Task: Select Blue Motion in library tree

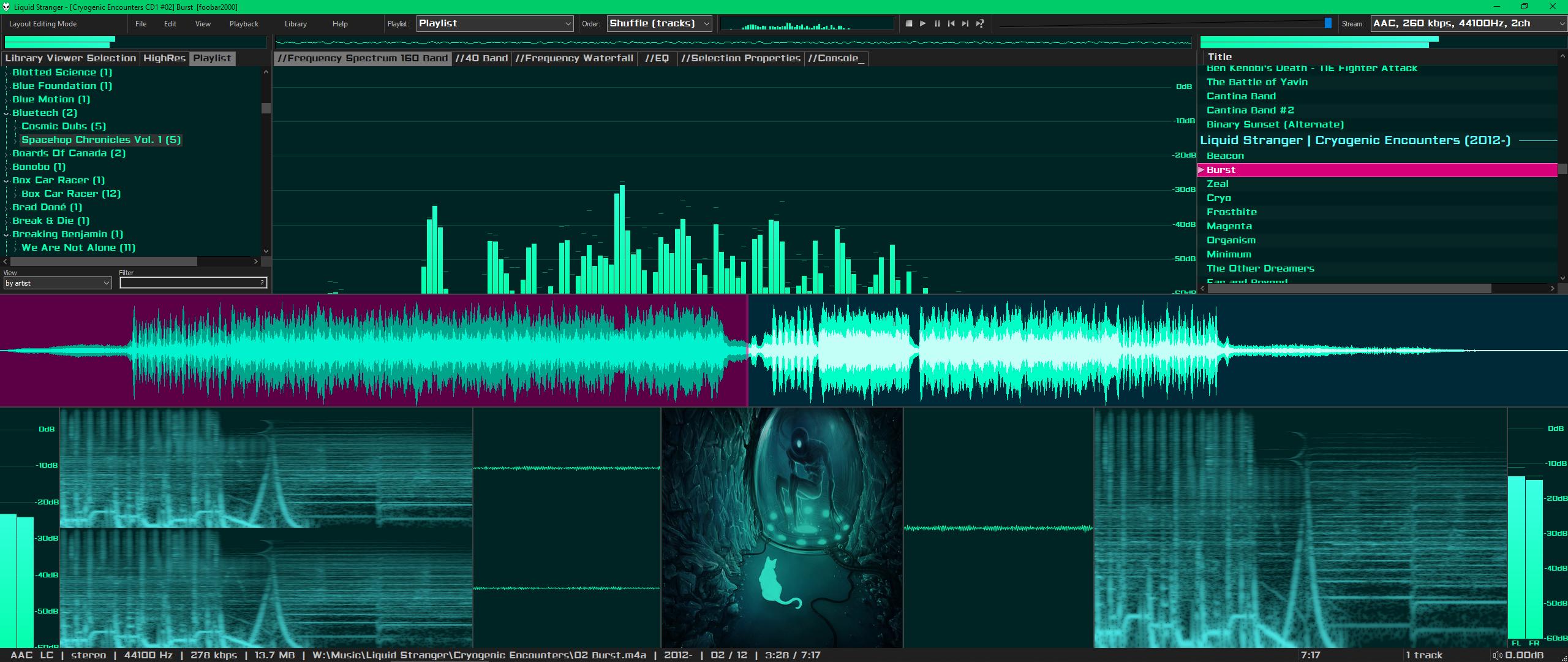Action: (51, 99)
